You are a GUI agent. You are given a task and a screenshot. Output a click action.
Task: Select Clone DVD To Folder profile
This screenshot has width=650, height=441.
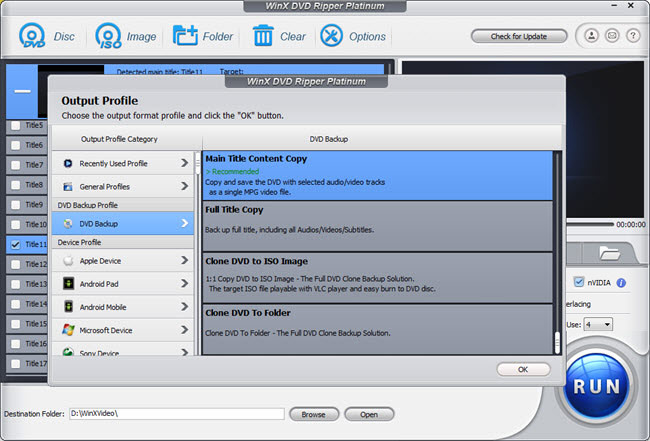tap(377, 330)
